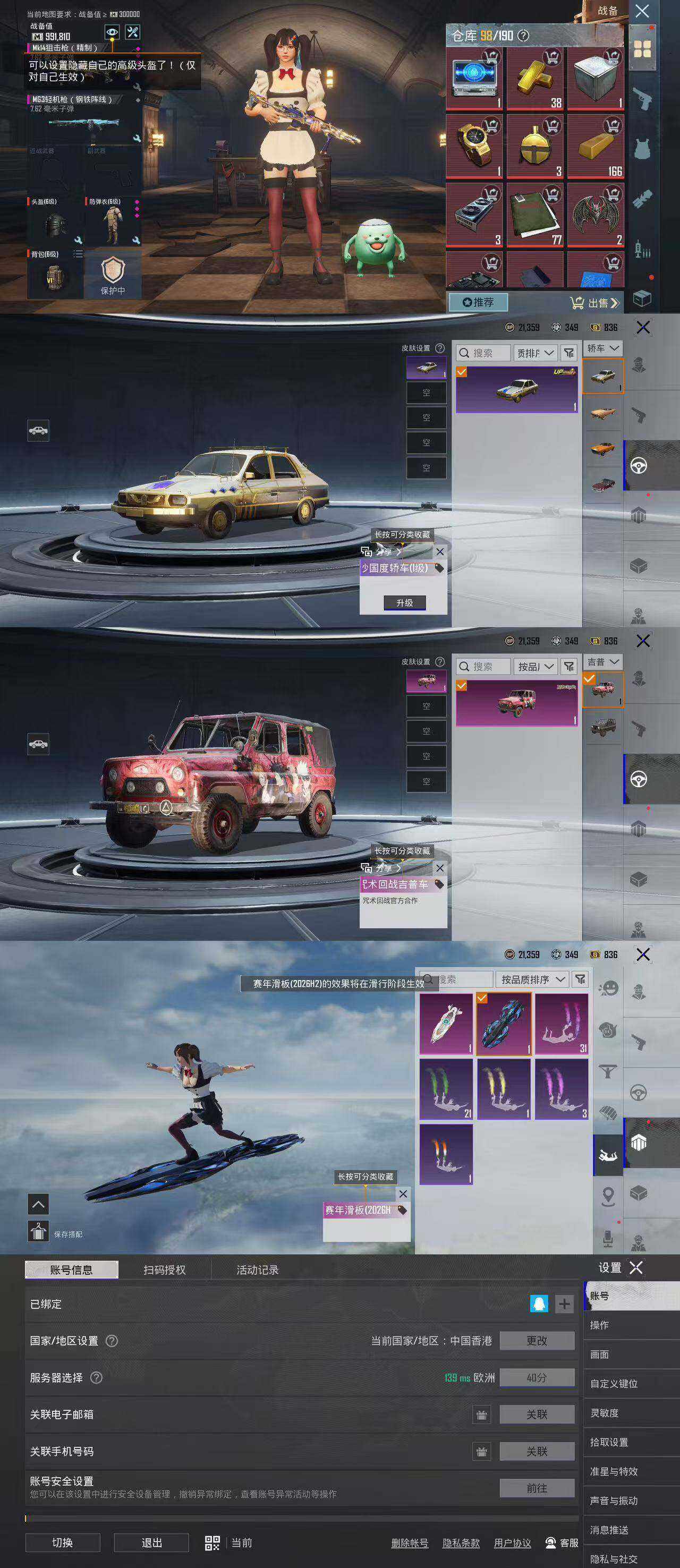Expand the 轿车 vehicle type dropdown
Screen dimensions: 680x1568
602,348
